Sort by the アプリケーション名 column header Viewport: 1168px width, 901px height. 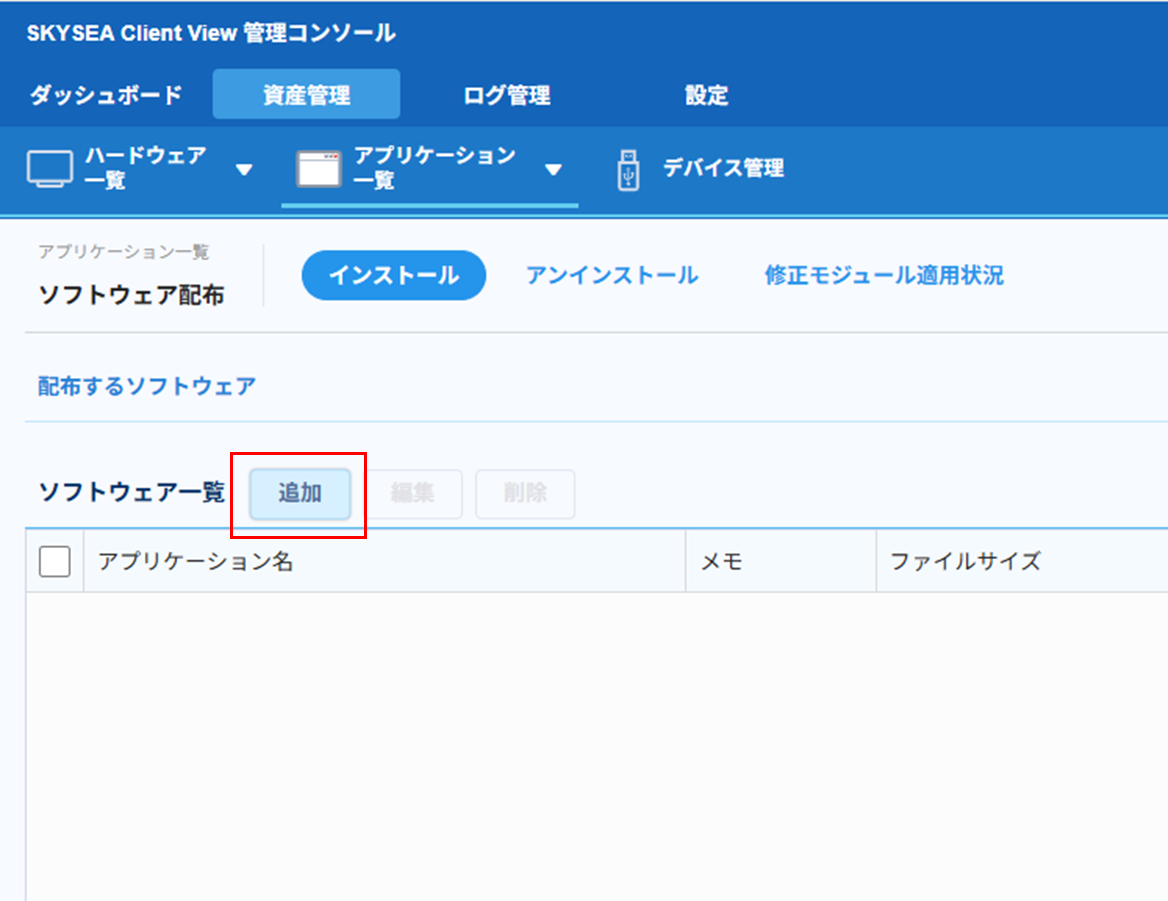pyautogui.click(x=196, y=561)
